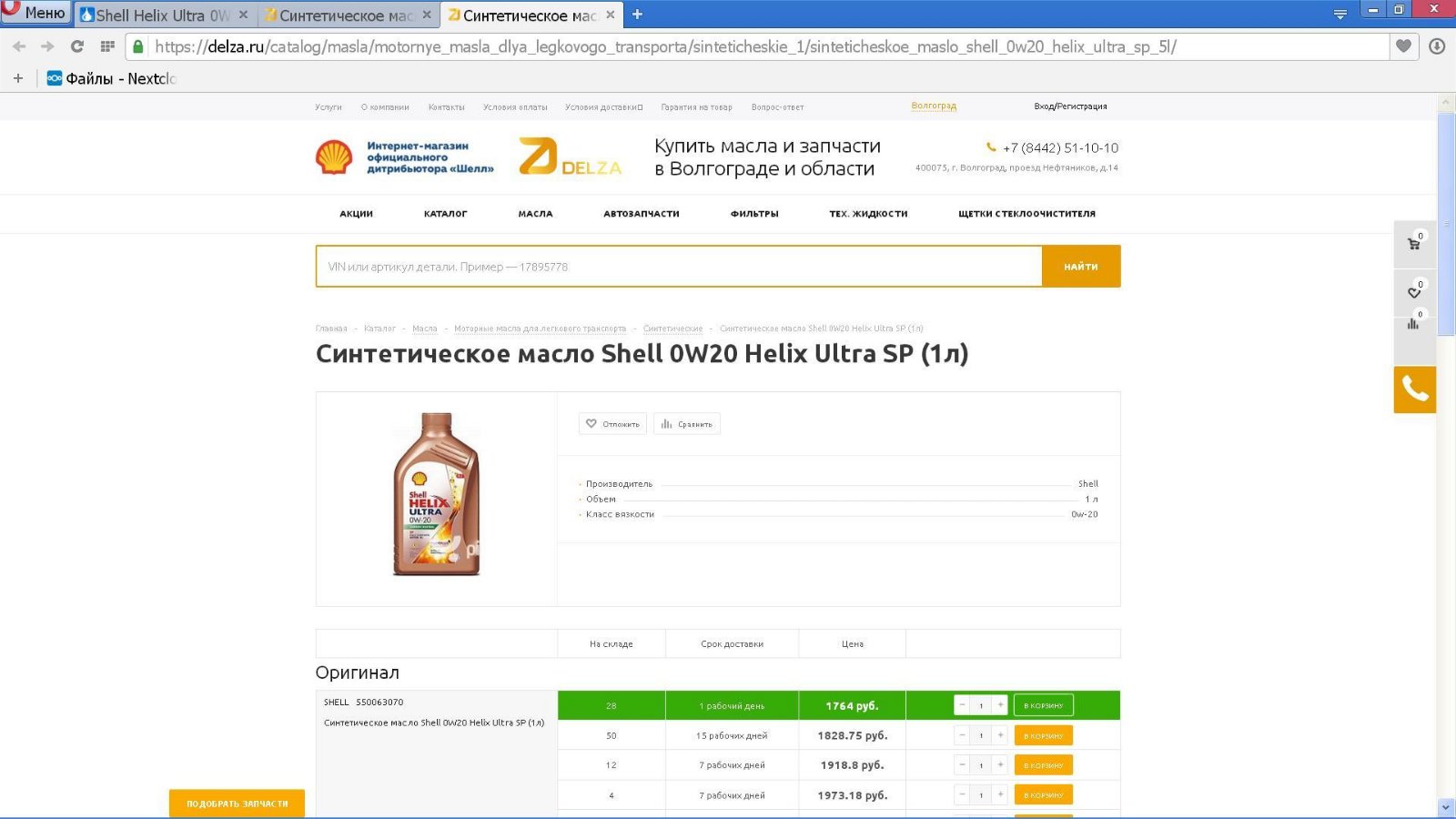
Task: Open Услуги top link
Action: click(329, 107)
